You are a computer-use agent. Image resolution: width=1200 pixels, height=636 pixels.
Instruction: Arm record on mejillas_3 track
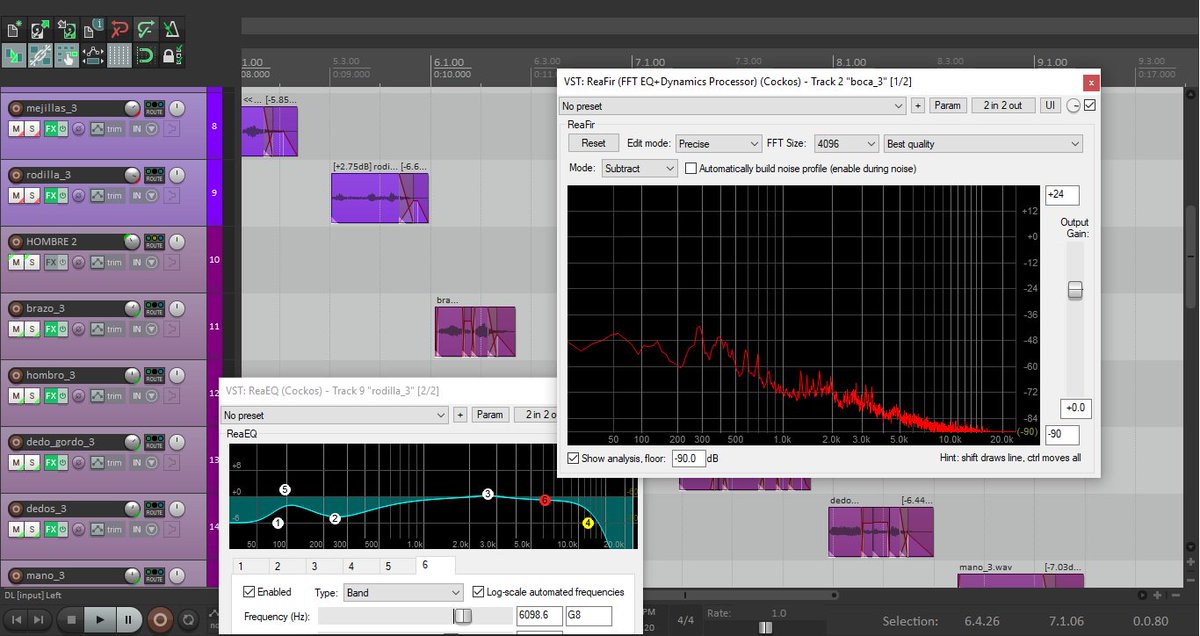point(16,108)
